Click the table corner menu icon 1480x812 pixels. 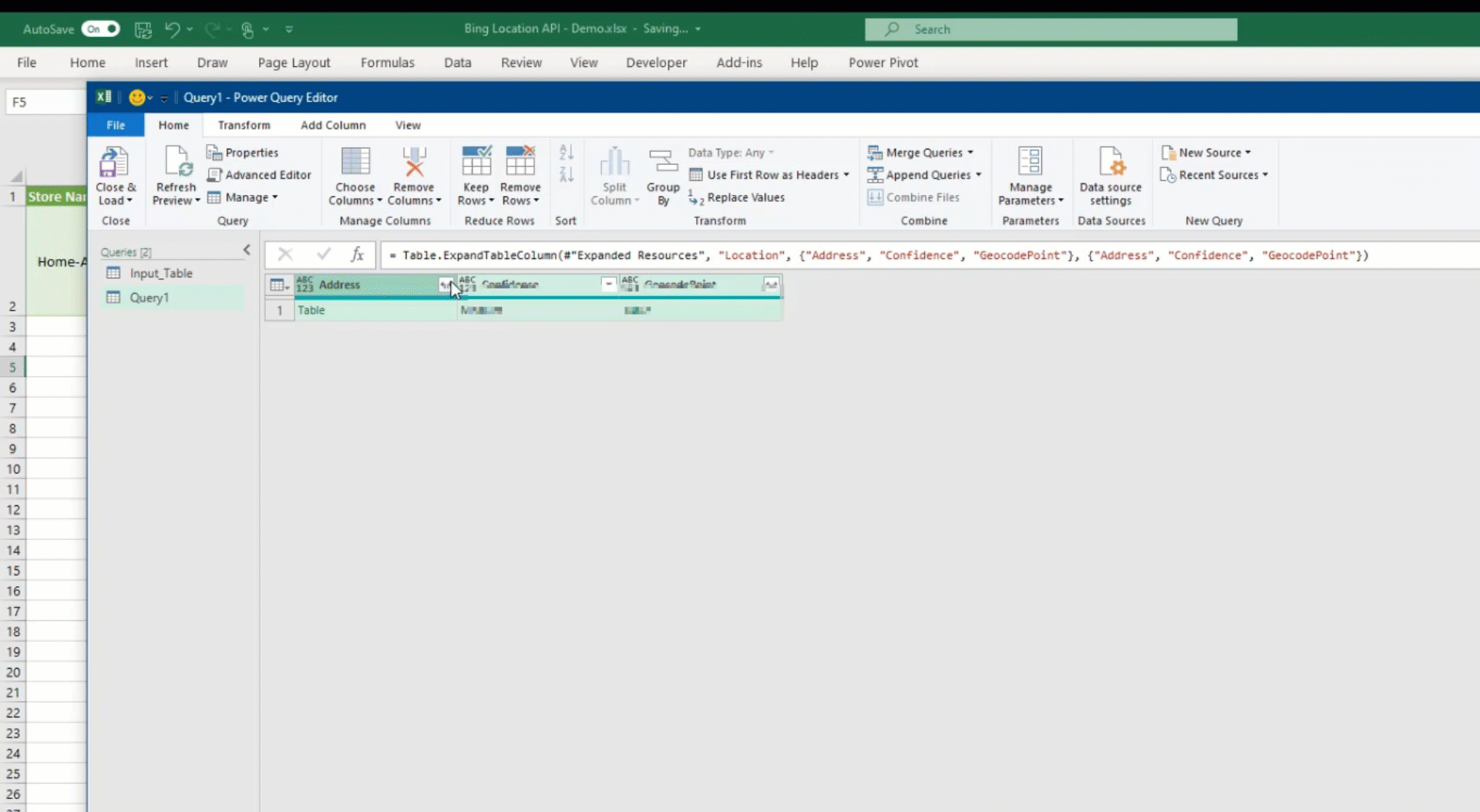click(279, 285)
